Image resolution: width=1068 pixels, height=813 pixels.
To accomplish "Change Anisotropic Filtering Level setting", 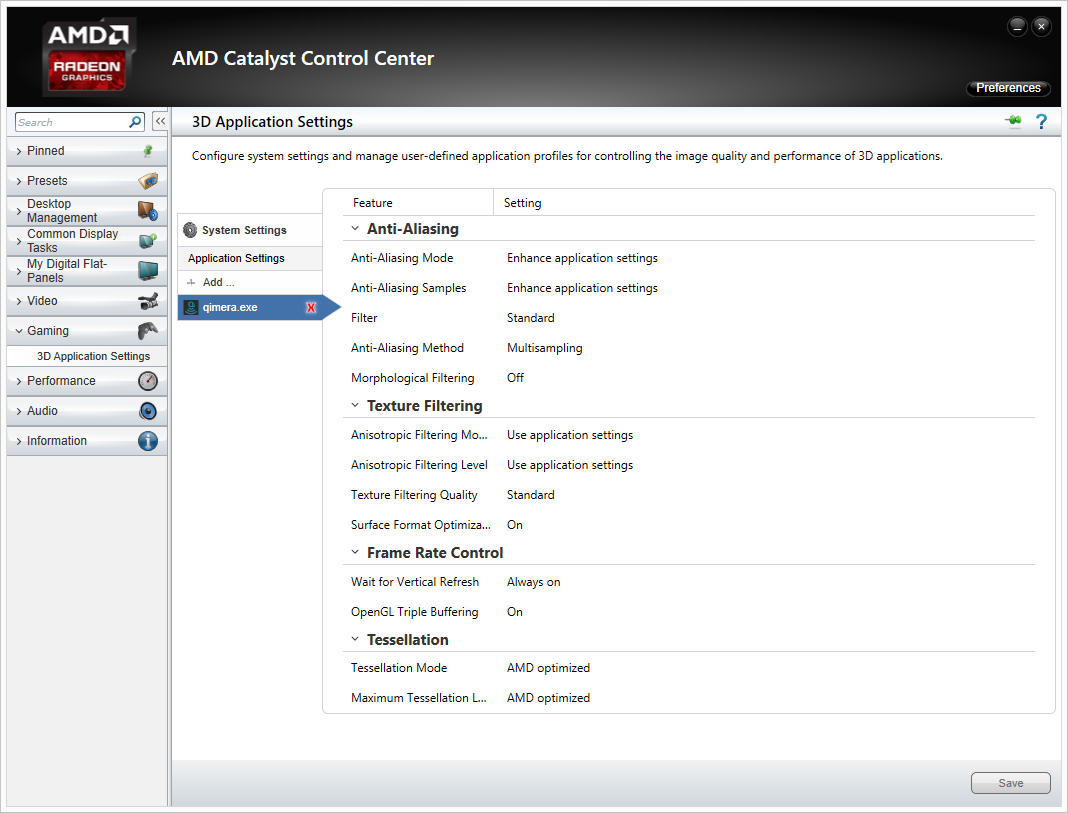I will (569, 465).
